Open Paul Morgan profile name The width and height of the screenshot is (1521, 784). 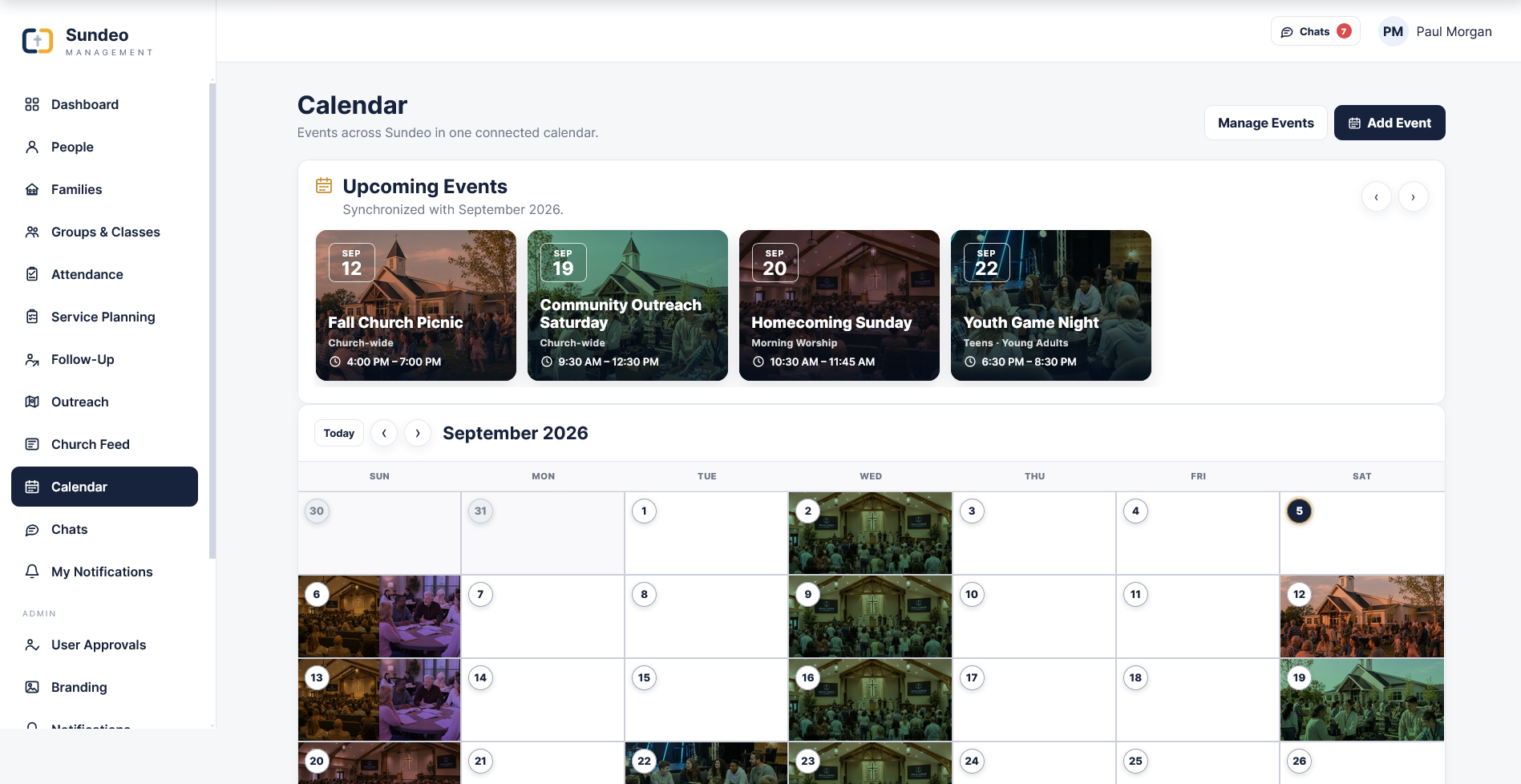pyautogui.click(x=1454, y=31)
